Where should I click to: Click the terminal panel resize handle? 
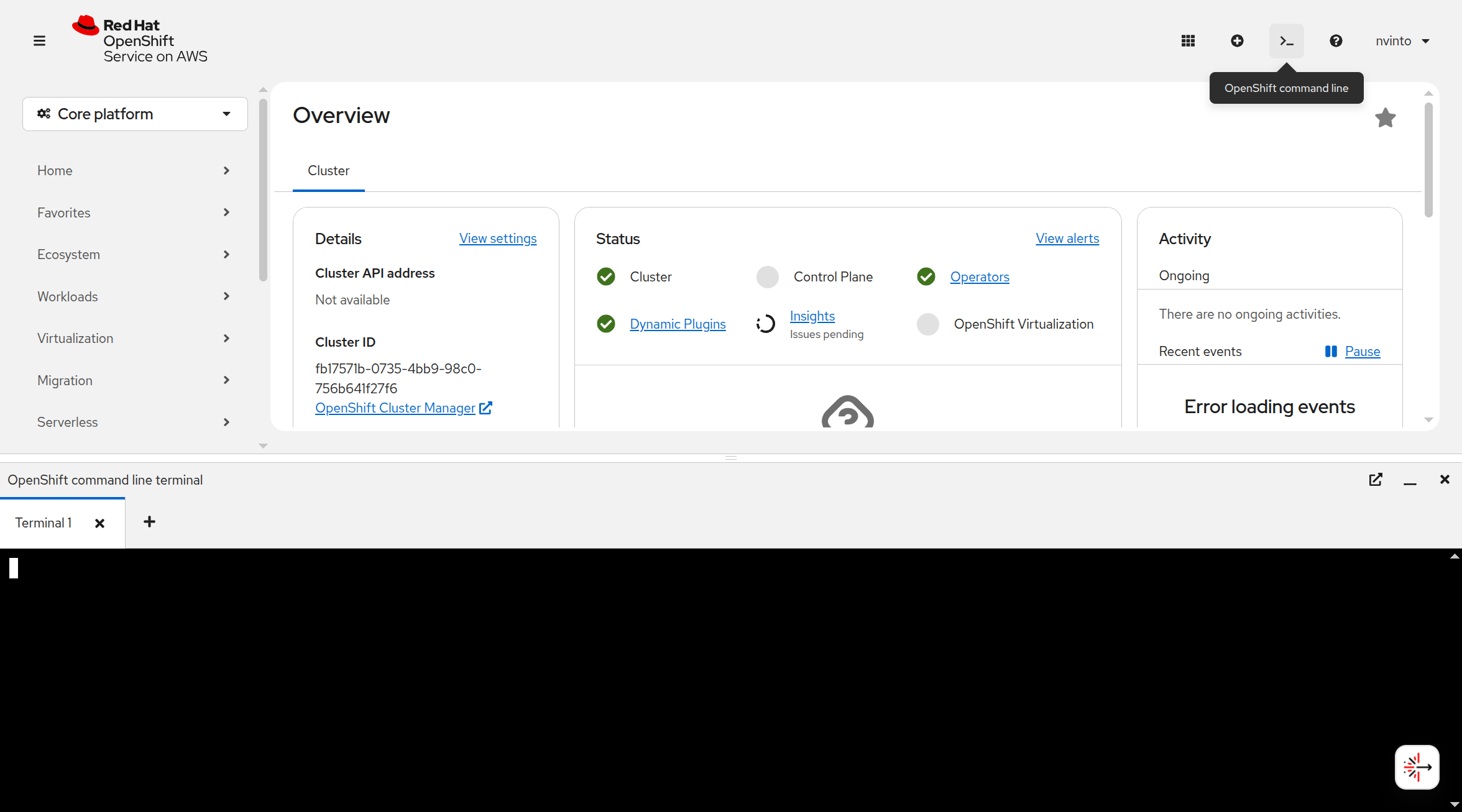click(x=731, y=458)
